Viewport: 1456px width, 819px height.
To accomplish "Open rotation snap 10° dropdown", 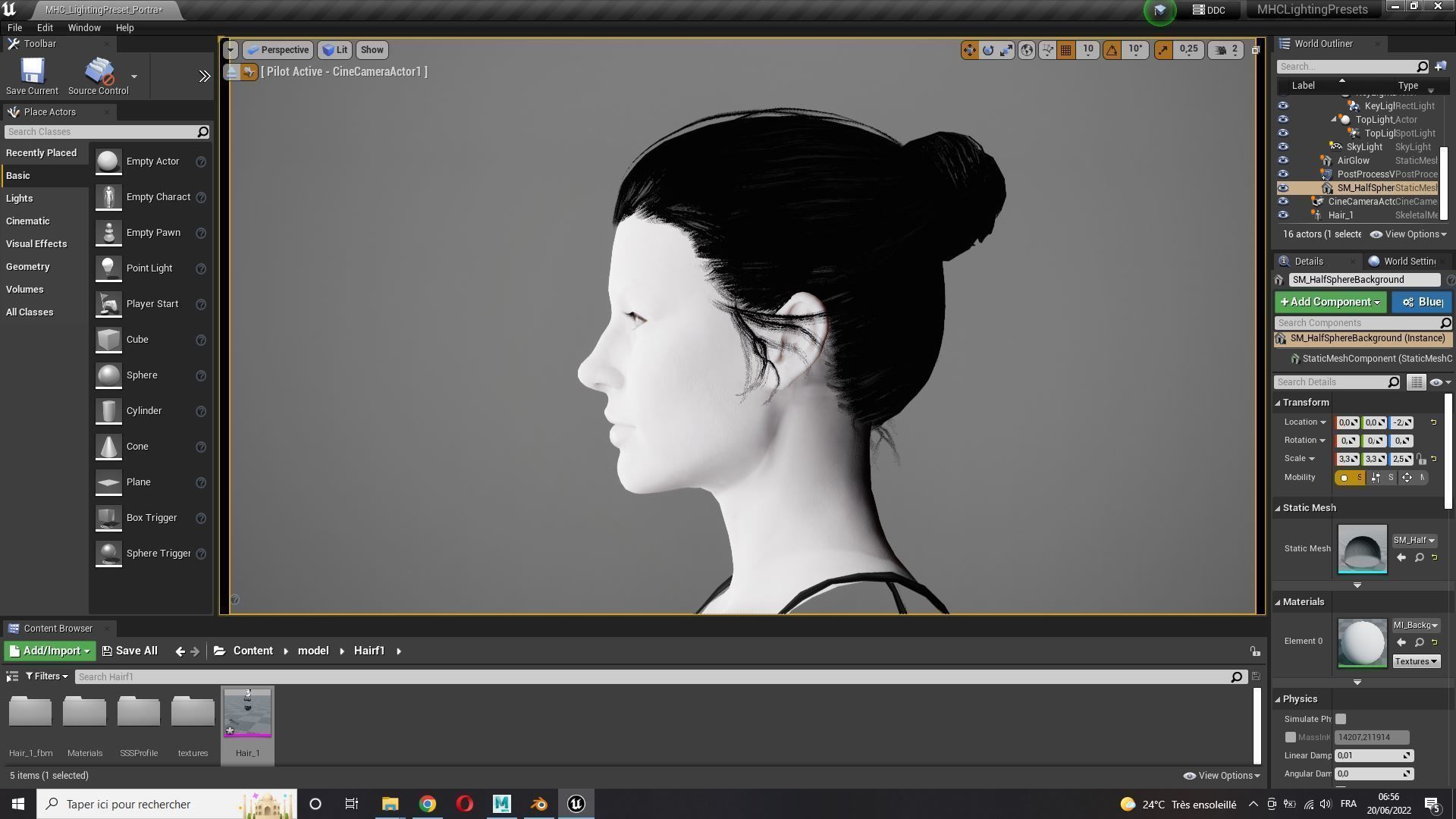I will click(x=1135, y=50).
